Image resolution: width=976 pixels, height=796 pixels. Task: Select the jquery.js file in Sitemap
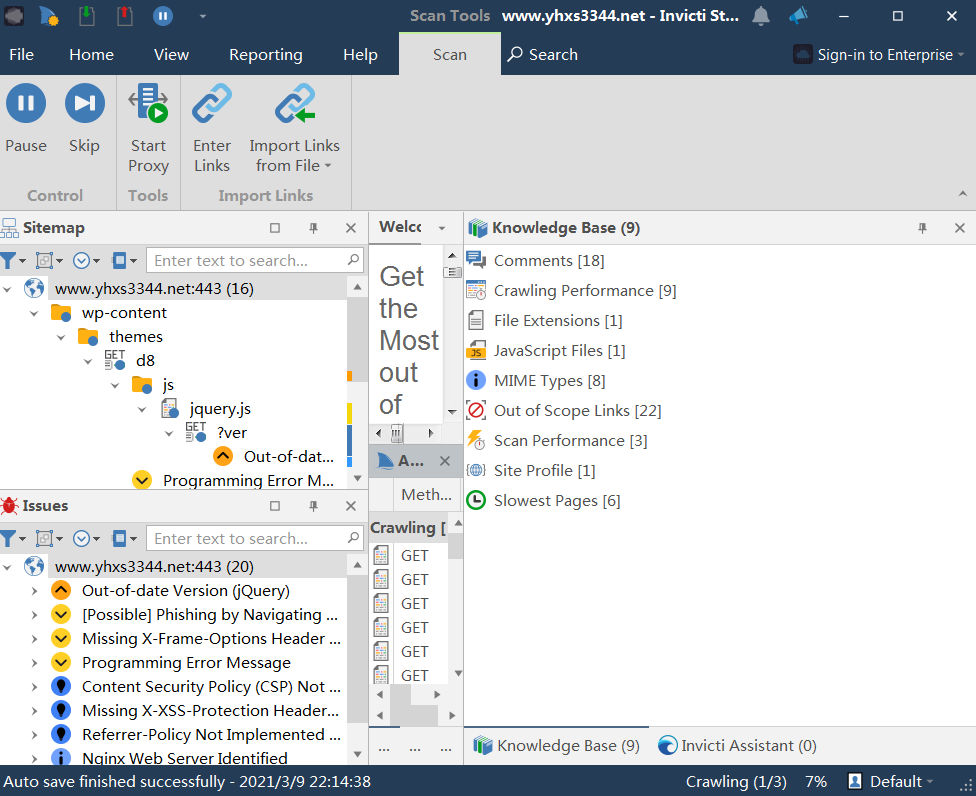pos(220,409)
